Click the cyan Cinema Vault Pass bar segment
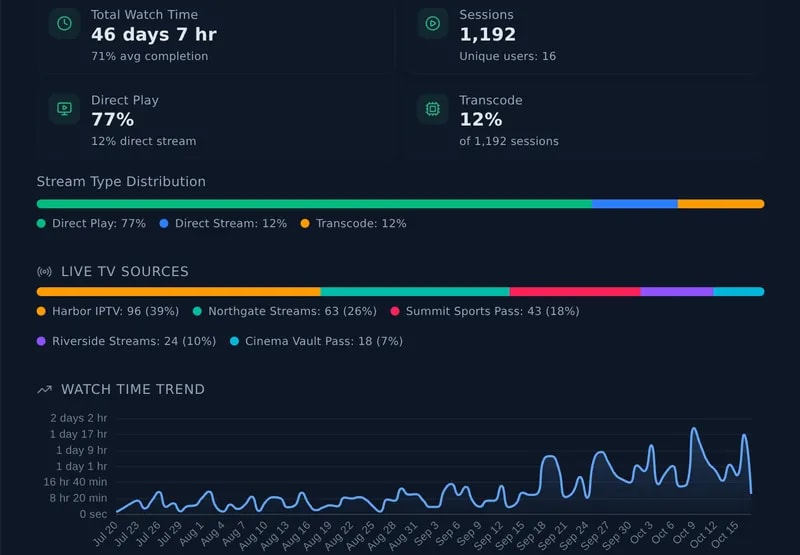Image resolution: width=800 pixels, height=555 pixels. click(739, 292)
